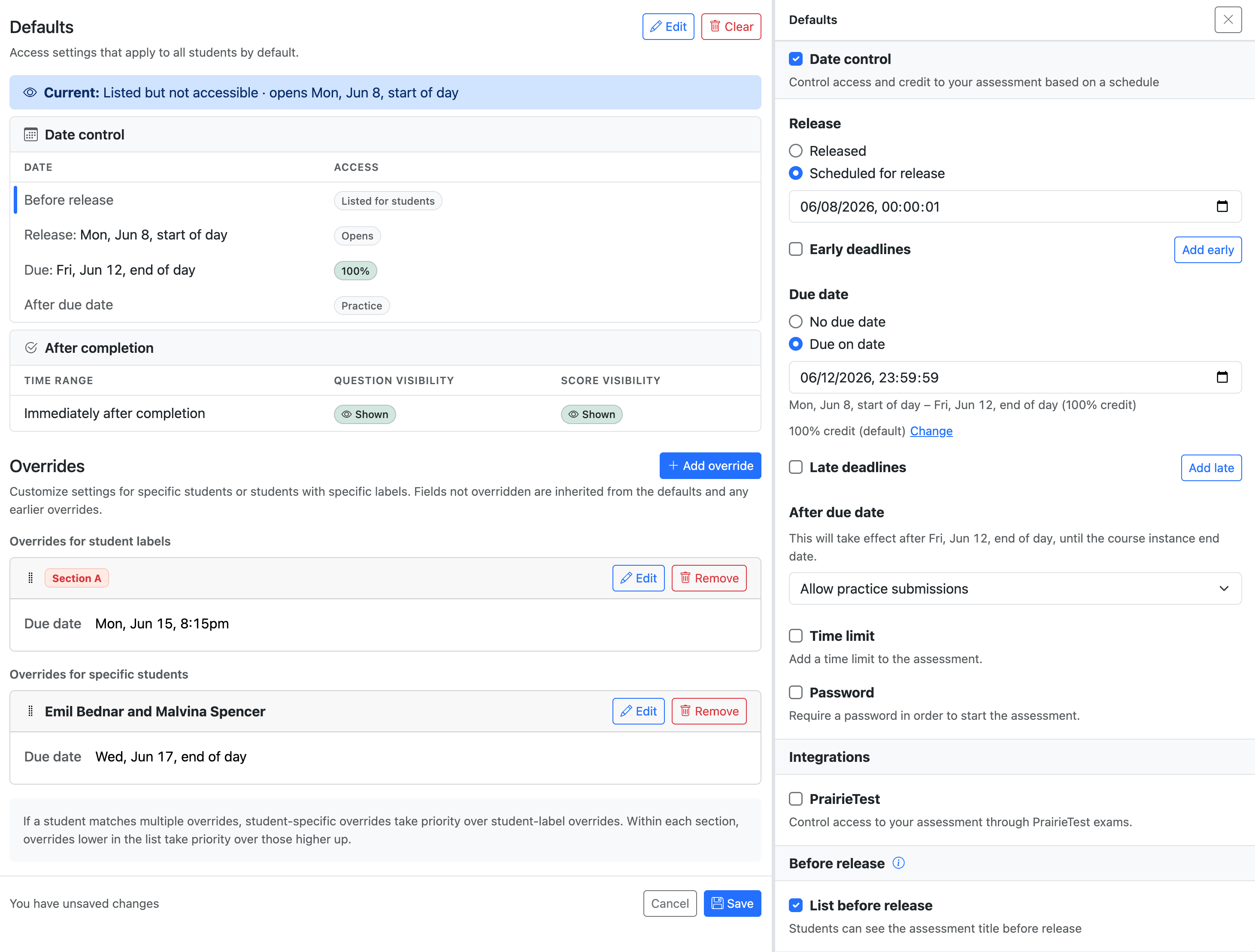Click the Section A label badge
The height and width of the screenshot is (952, 1255).
[76, 578]
